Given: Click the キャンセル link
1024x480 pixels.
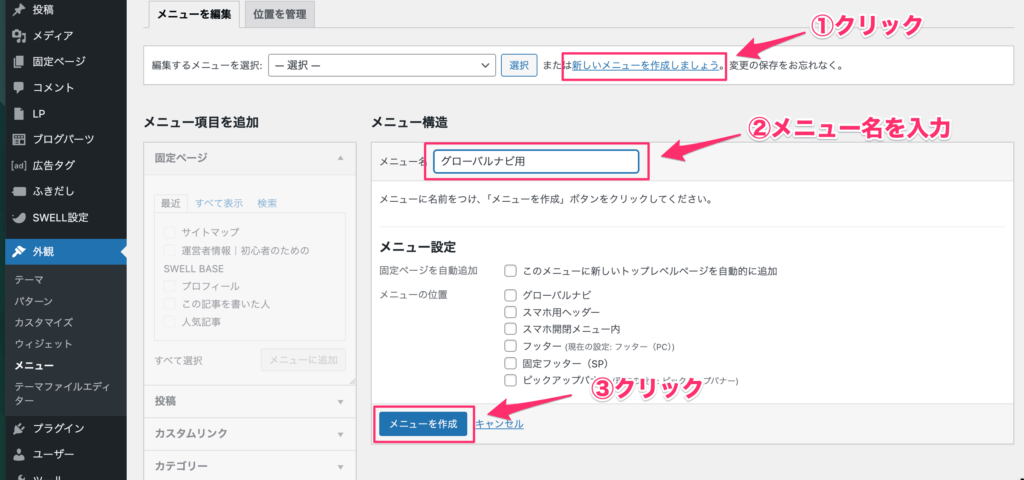Looking at the screenshot, I should click(499, 424).
